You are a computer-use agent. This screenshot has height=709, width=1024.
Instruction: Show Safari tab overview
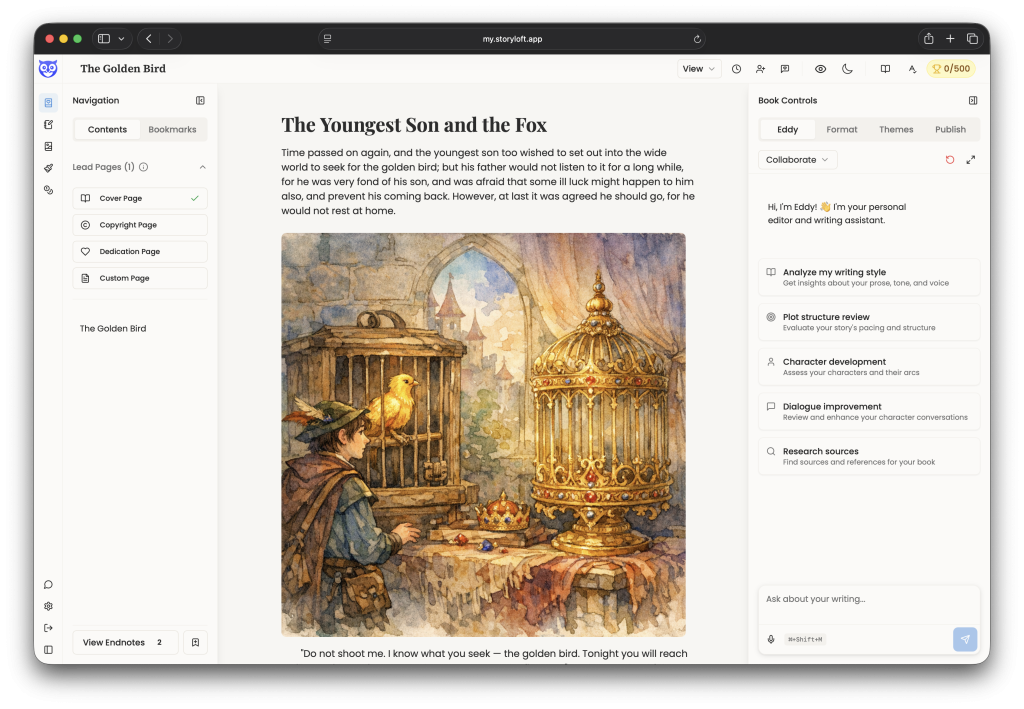click(972, 39)
